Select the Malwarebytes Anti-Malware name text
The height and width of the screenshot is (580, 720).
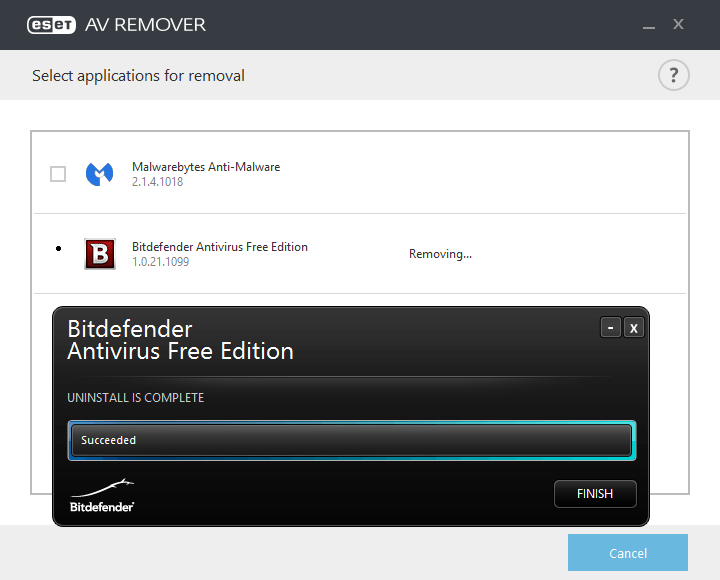206,167
